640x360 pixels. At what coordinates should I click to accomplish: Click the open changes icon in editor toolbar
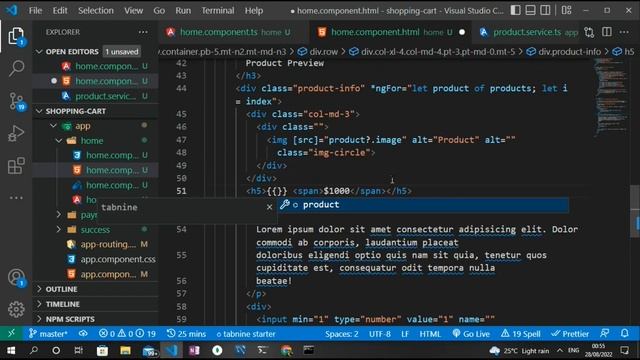(589, 32)
